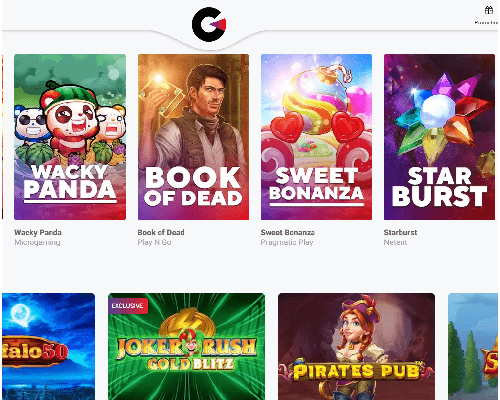Open the Netent provider label

395,242
